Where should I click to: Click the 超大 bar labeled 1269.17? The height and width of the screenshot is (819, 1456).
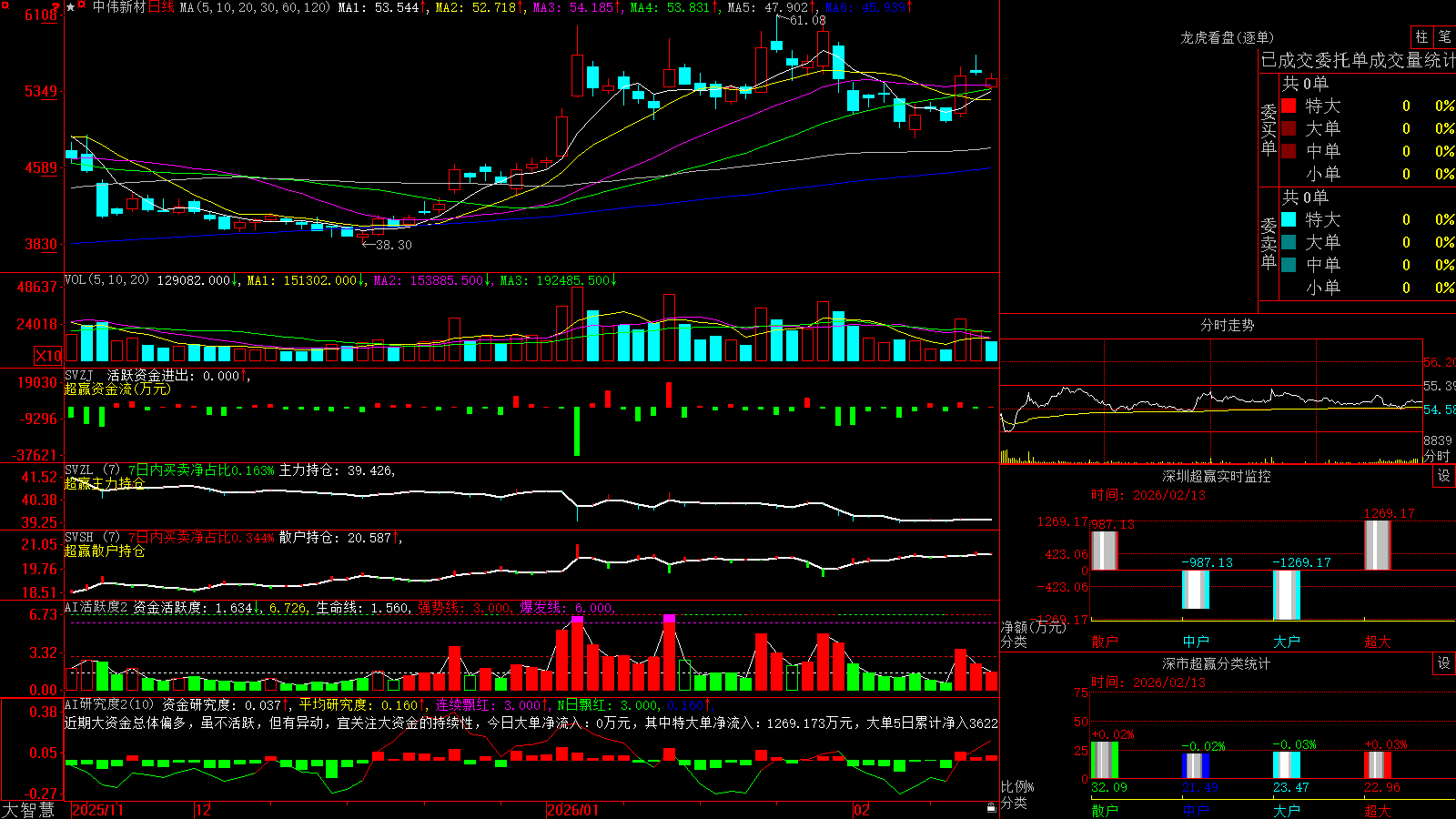(x=1378, y=545)
